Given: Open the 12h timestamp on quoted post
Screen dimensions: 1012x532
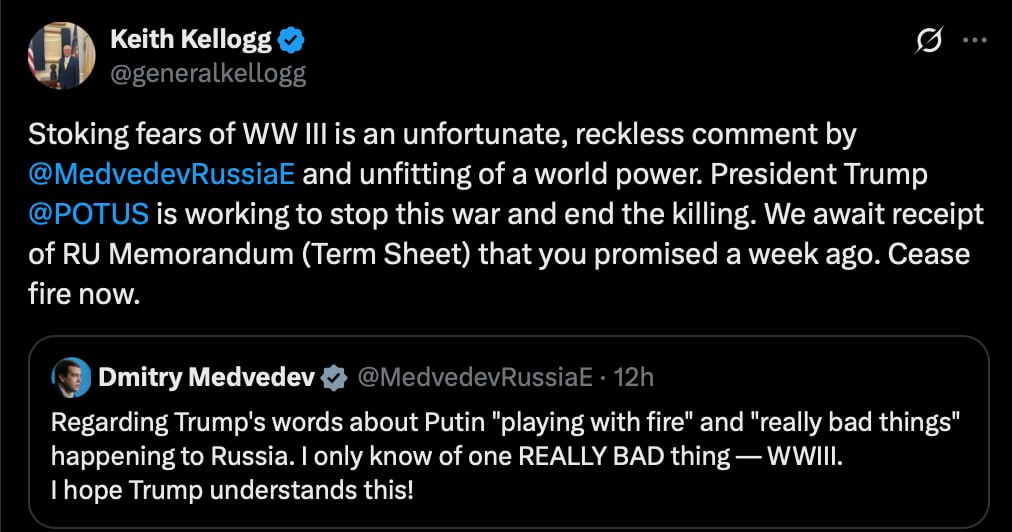Looking at the screenshot, I should pyautogui.click(x=633, y=377).
